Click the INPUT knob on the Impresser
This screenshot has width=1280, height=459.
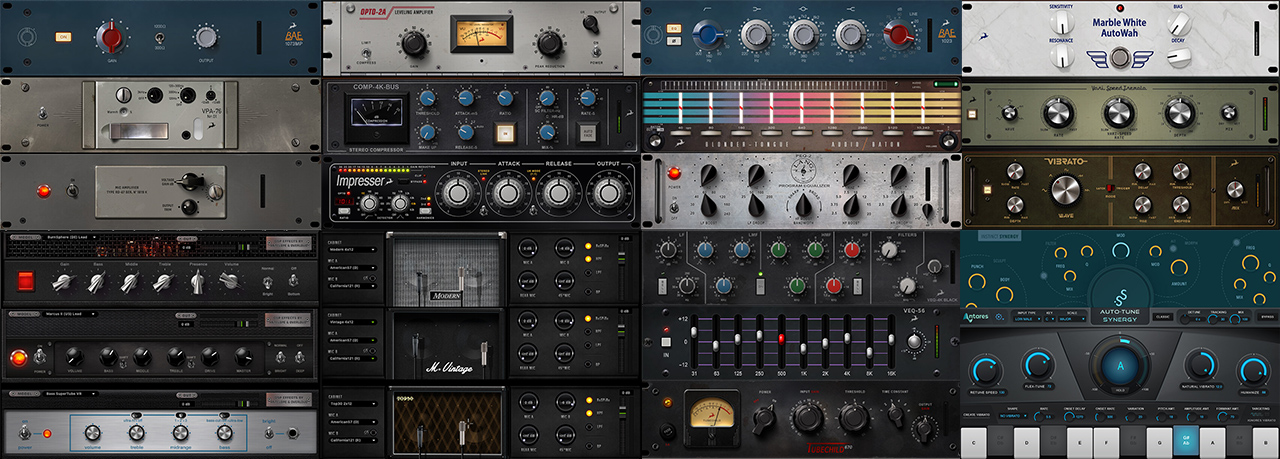[x=458, y=192]
